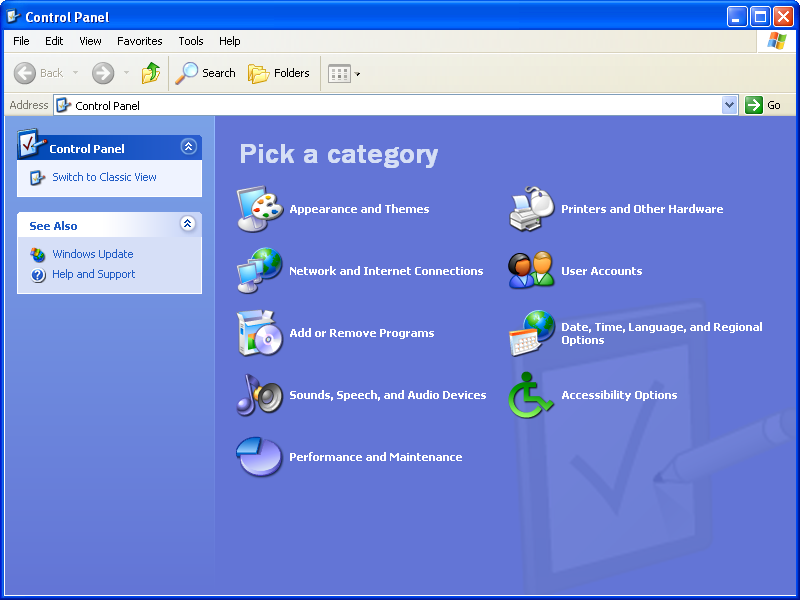
Task: Open Windows Update link
Action: point(92,254)
